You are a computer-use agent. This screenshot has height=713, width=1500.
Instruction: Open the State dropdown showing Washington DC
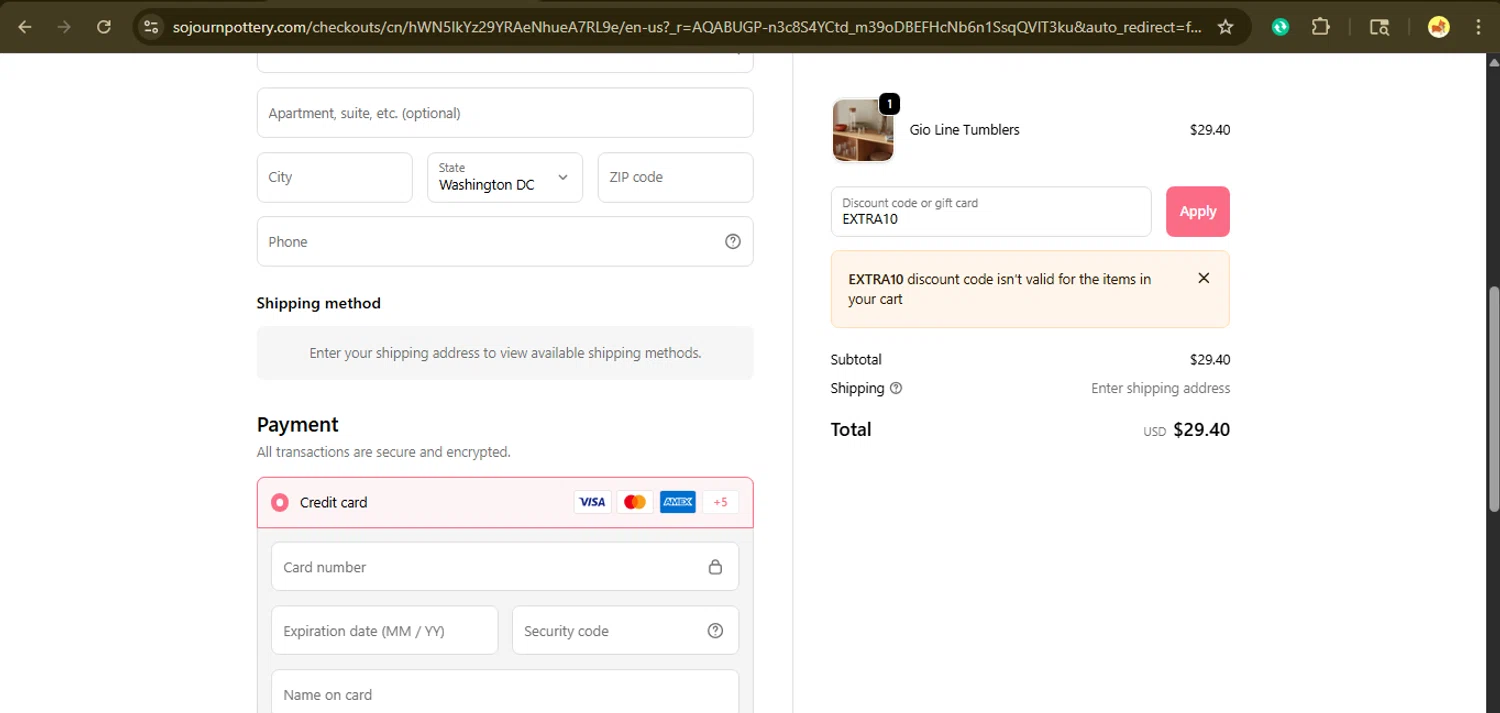pyautogui.click(x=505, y=177)
